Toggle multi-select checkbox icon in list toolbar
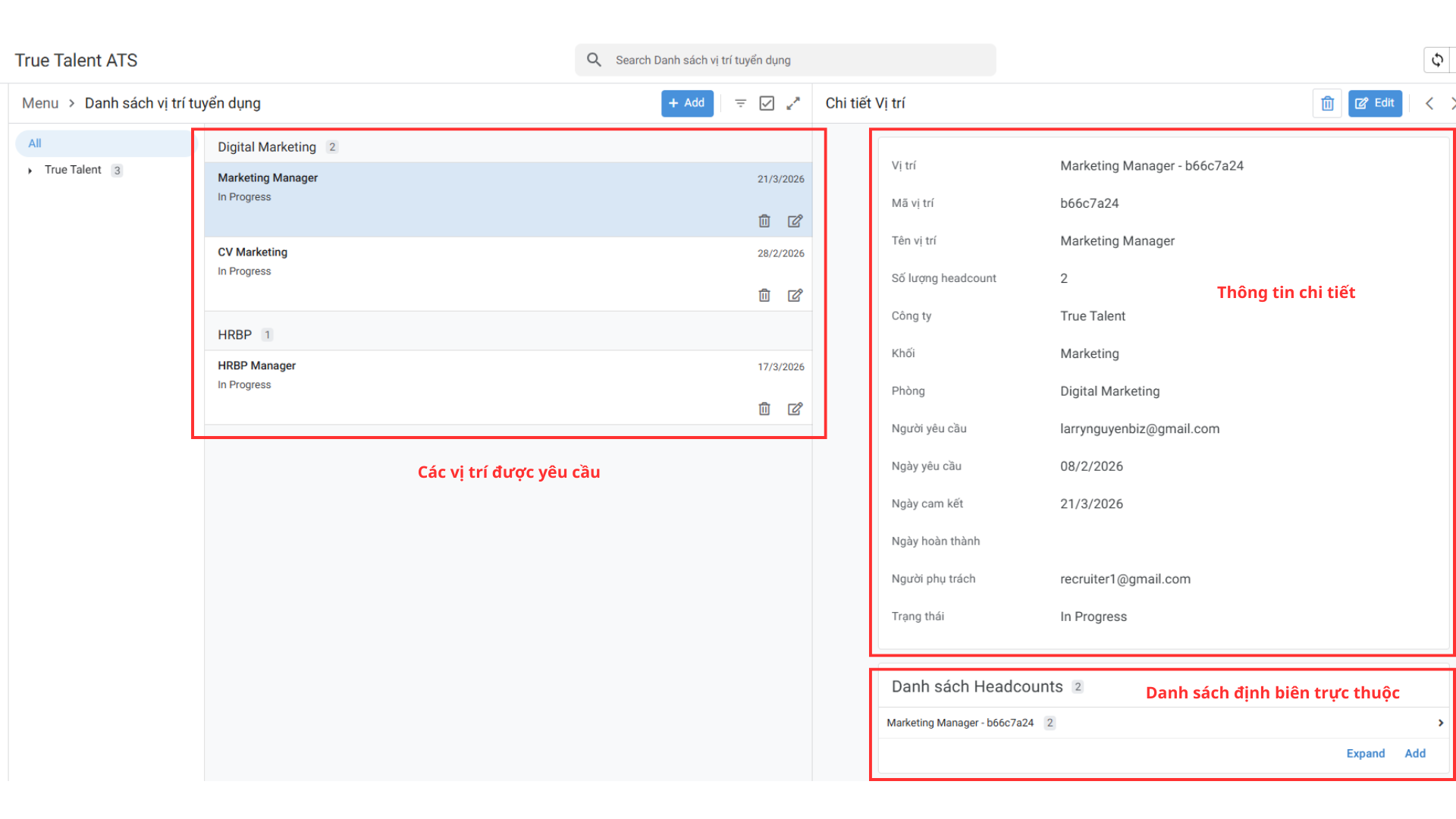This screenshot has height=819, width=1456. coord(767,103)
